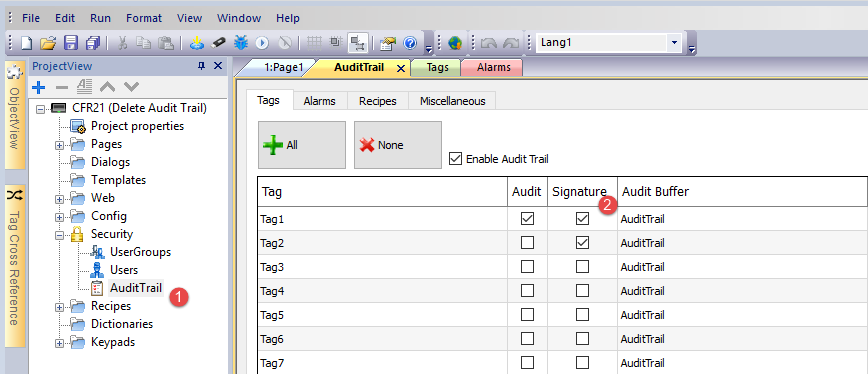Viewport: 868px width, 374px height.
Task: Click the None button with the red X
Action: (398, 145)
